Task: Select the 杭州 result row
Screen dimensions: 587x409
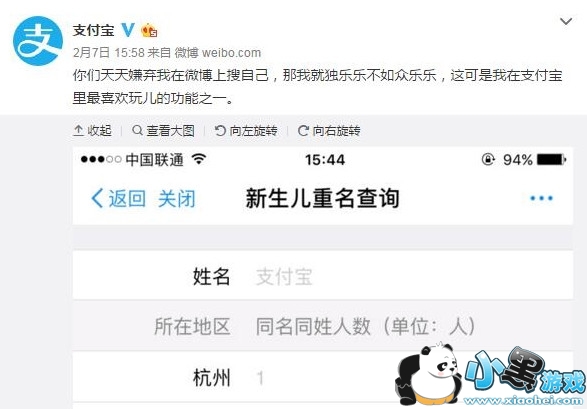Action: coord(323,377)
